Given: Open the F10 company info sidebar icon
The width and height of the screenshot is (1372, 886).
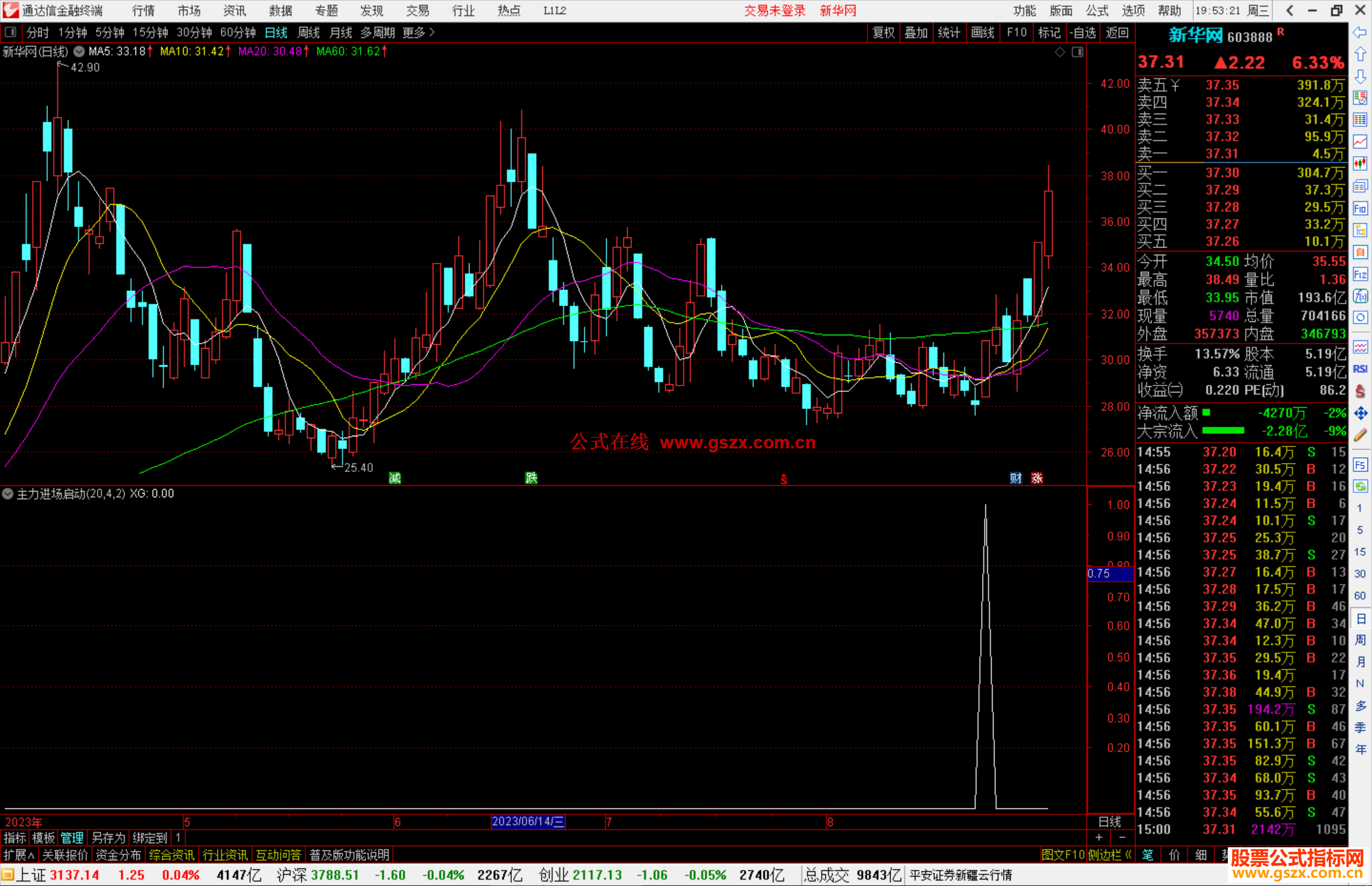Looking at the screenshot, I should (1360, 208).
